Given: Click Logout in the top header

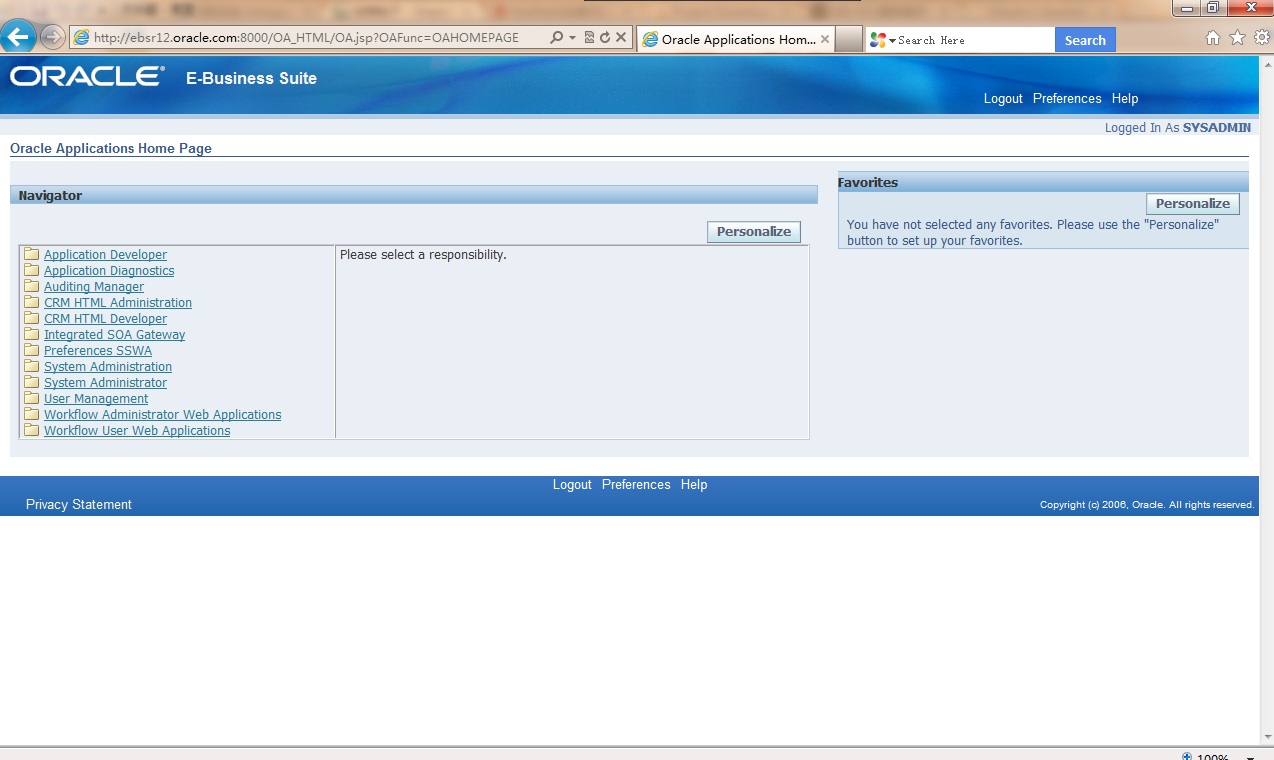Looking at the screenshot, I should point(1003,98).
